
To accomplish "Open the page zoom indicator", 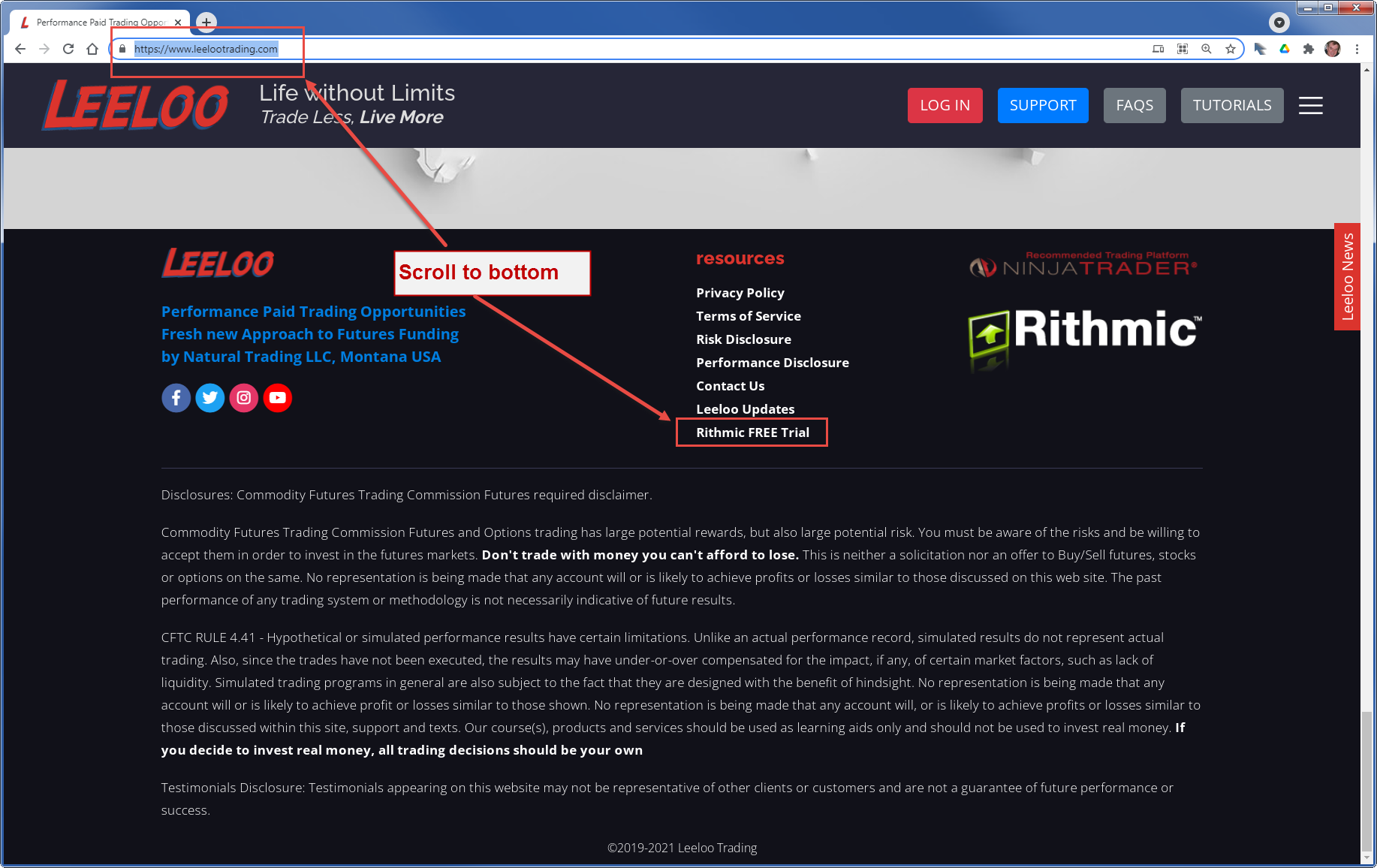I will (x=1207, y=49).
